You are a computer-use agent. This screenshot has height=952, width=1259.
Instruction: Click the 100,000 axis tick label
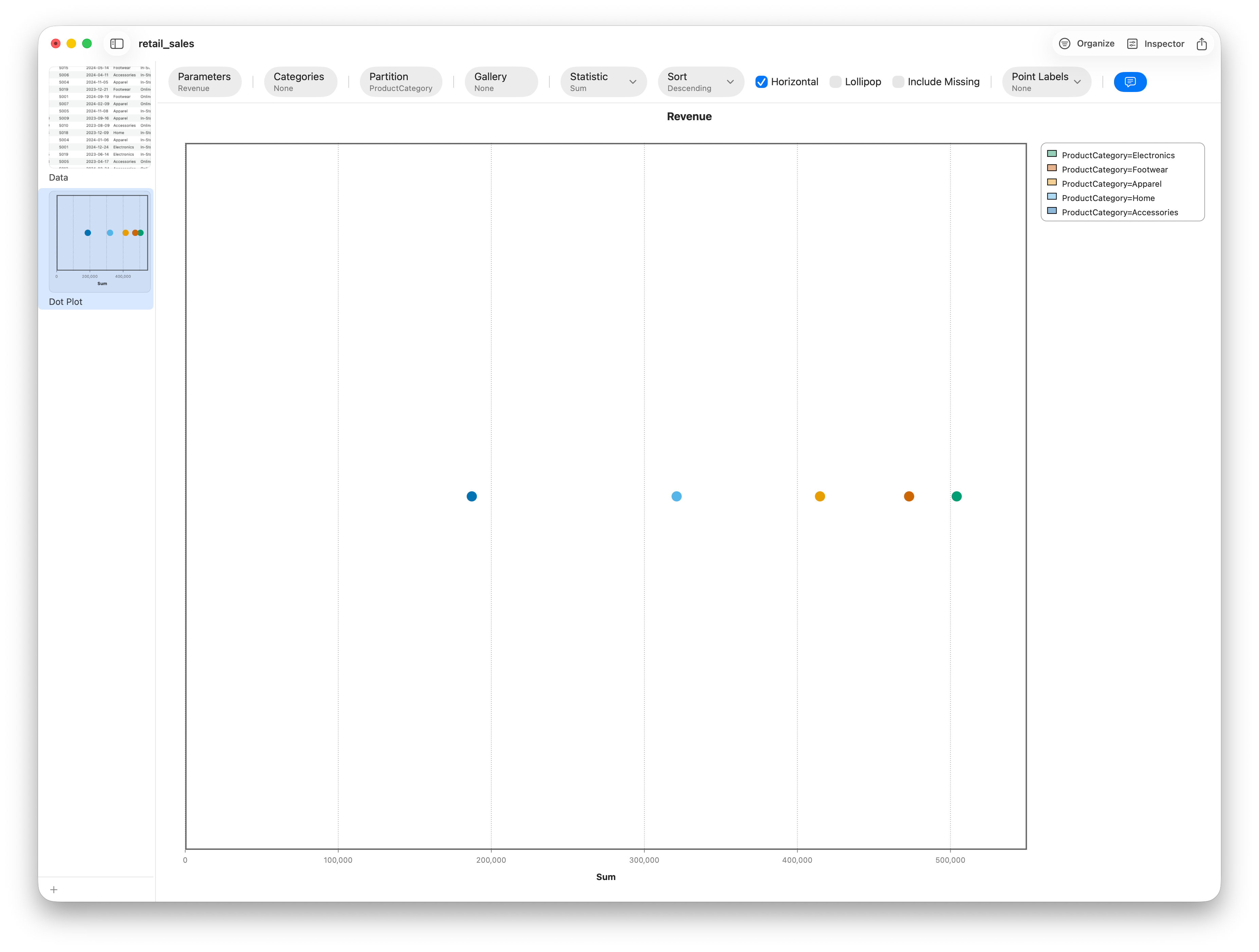click(338, 860)
